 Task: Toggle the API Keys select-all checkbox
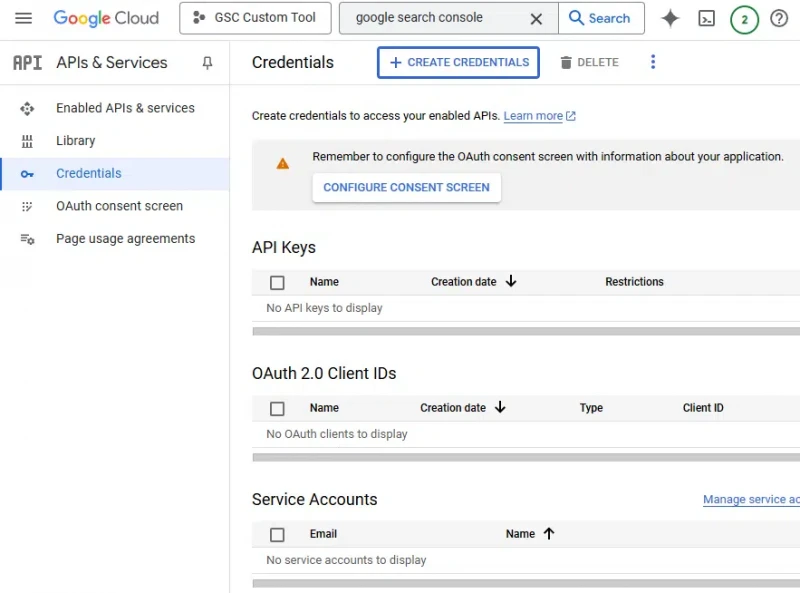277,283
